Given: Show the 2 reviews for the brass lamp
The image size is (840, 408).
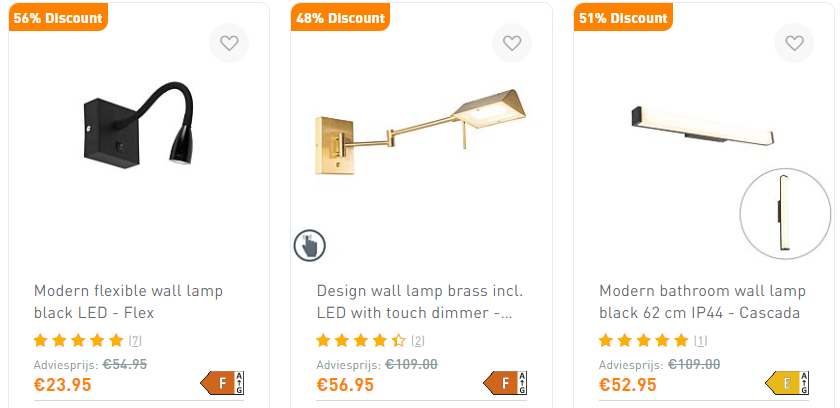Looking at the screenshot, I should [418, 341].
